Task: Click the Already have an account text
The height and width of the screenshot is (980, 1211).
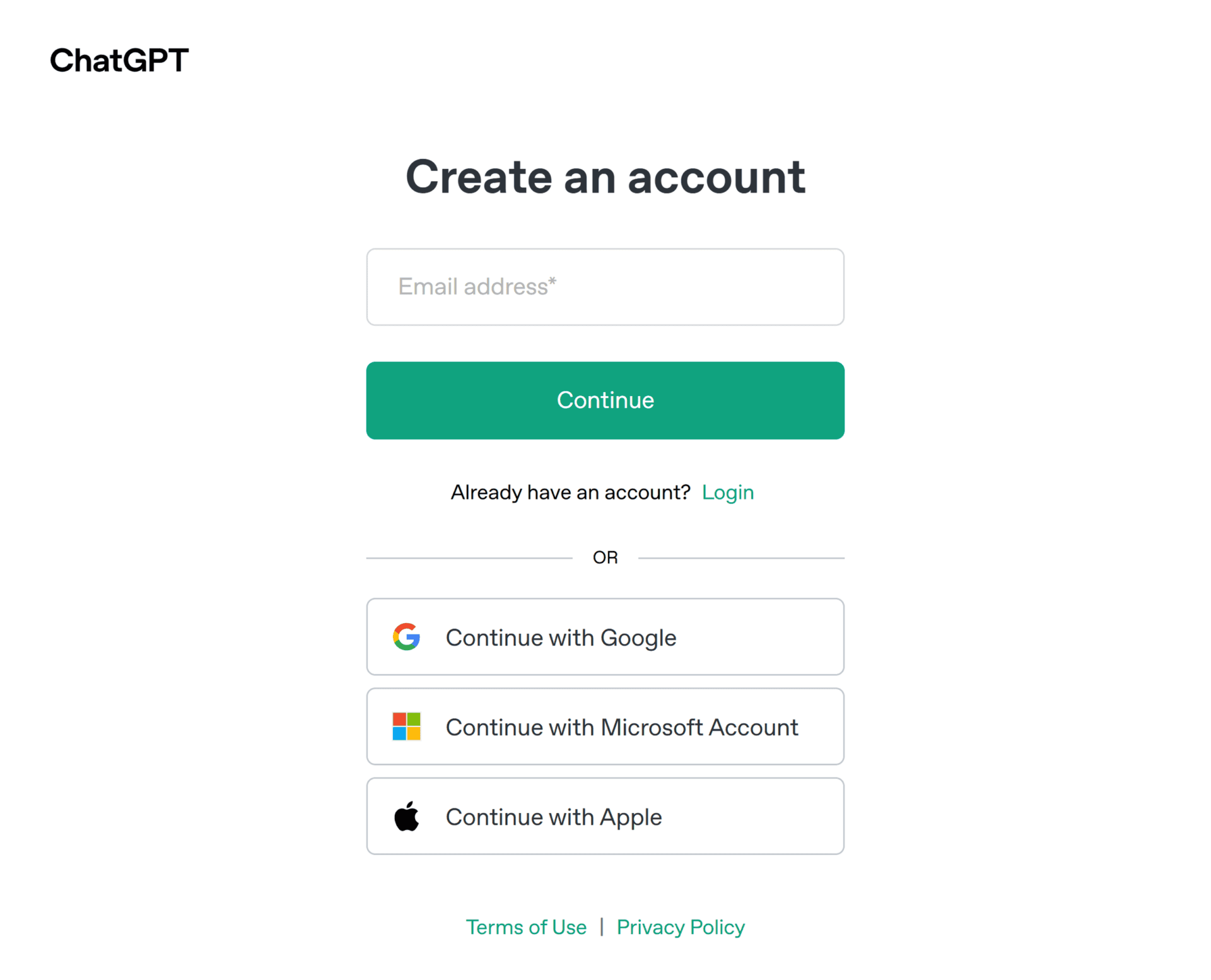Action: coord(570,492)
